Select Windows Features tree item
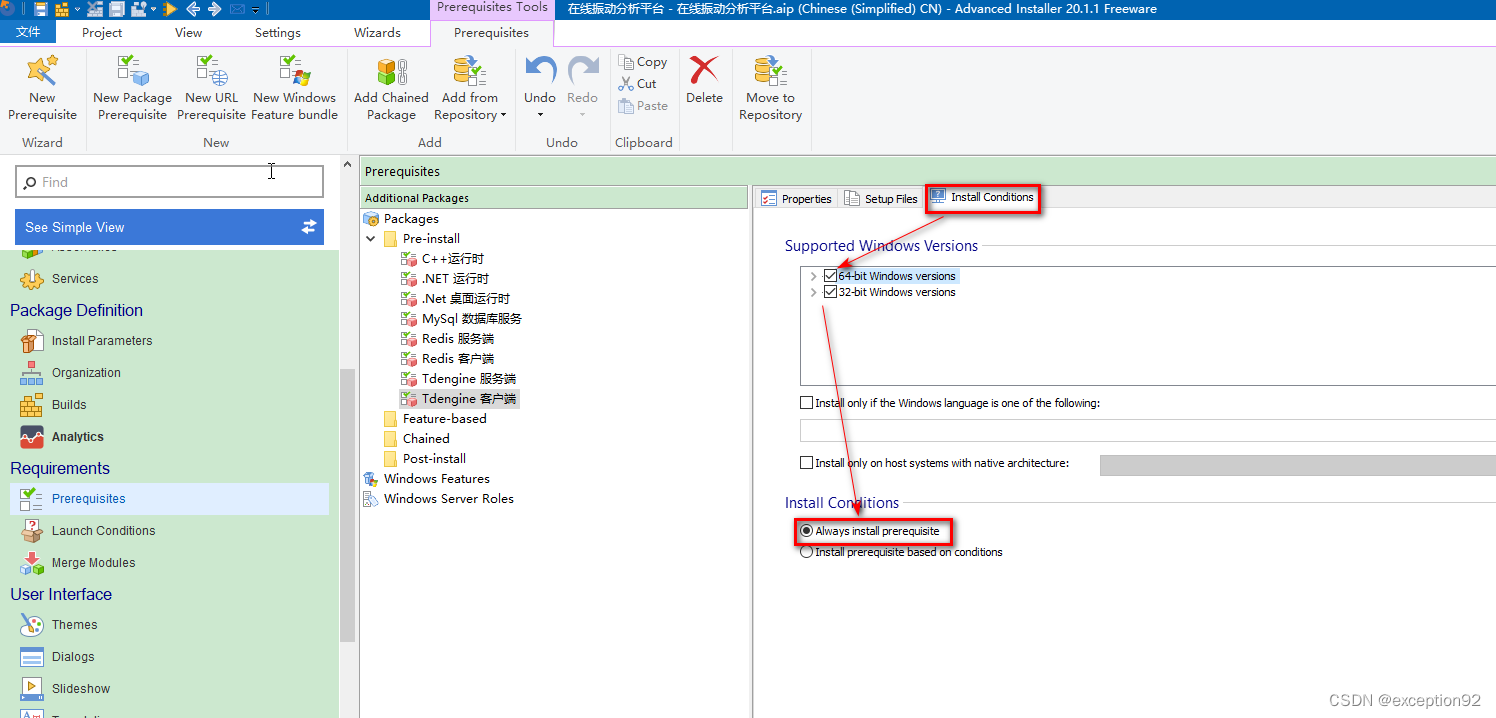The height and width of the screenshot is (718, 1496). point(436,479)
